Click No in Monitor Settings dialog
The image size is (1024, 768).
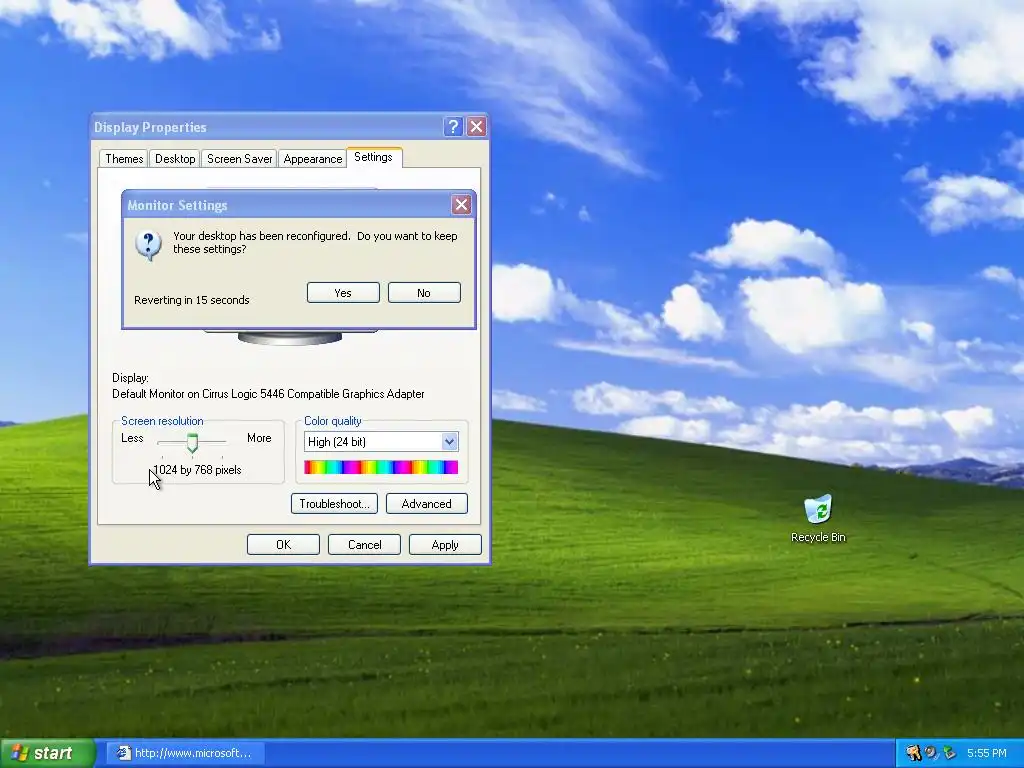point(424,293)
